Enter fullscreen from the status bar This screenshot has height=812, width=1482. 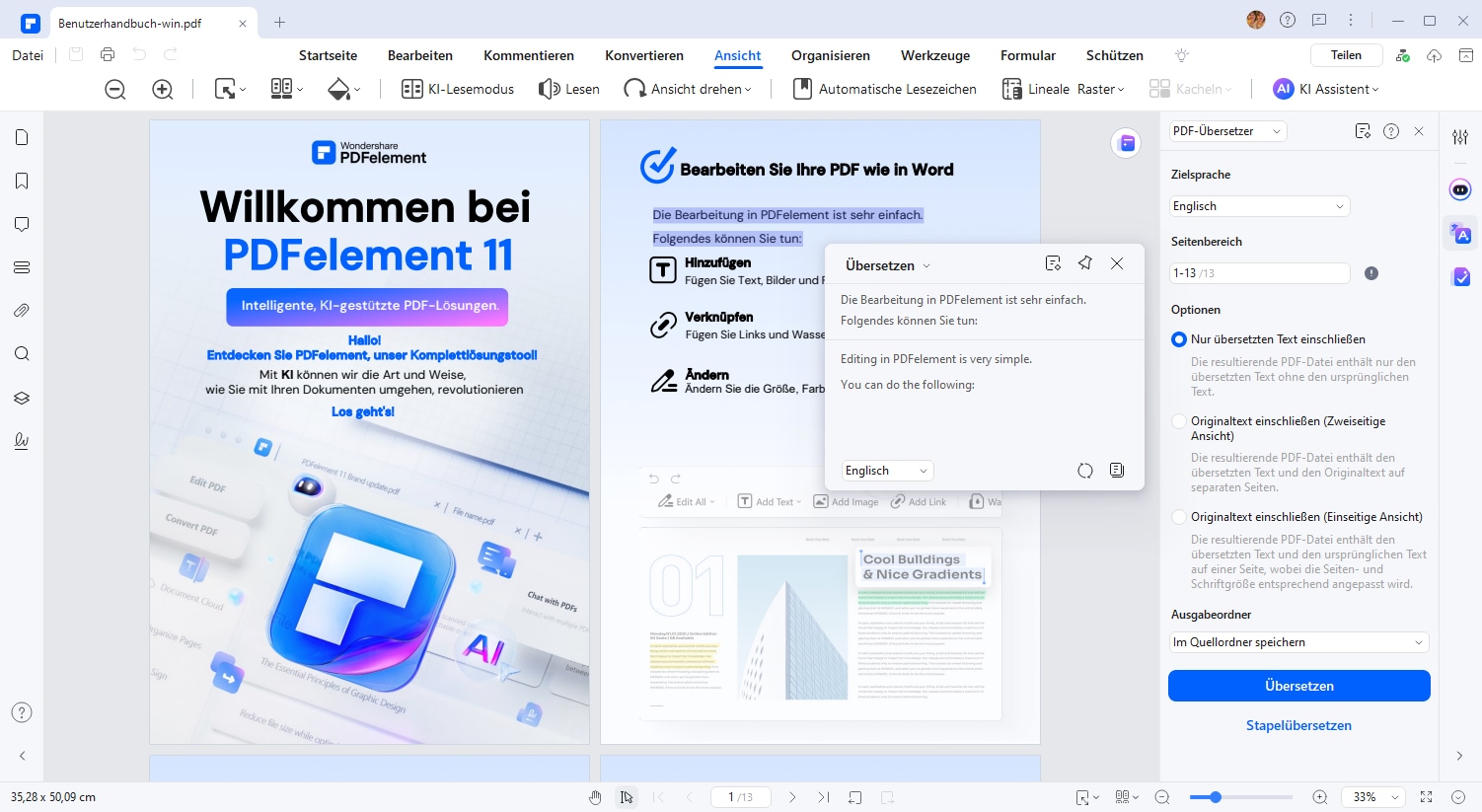click(x=1426, y=797)
